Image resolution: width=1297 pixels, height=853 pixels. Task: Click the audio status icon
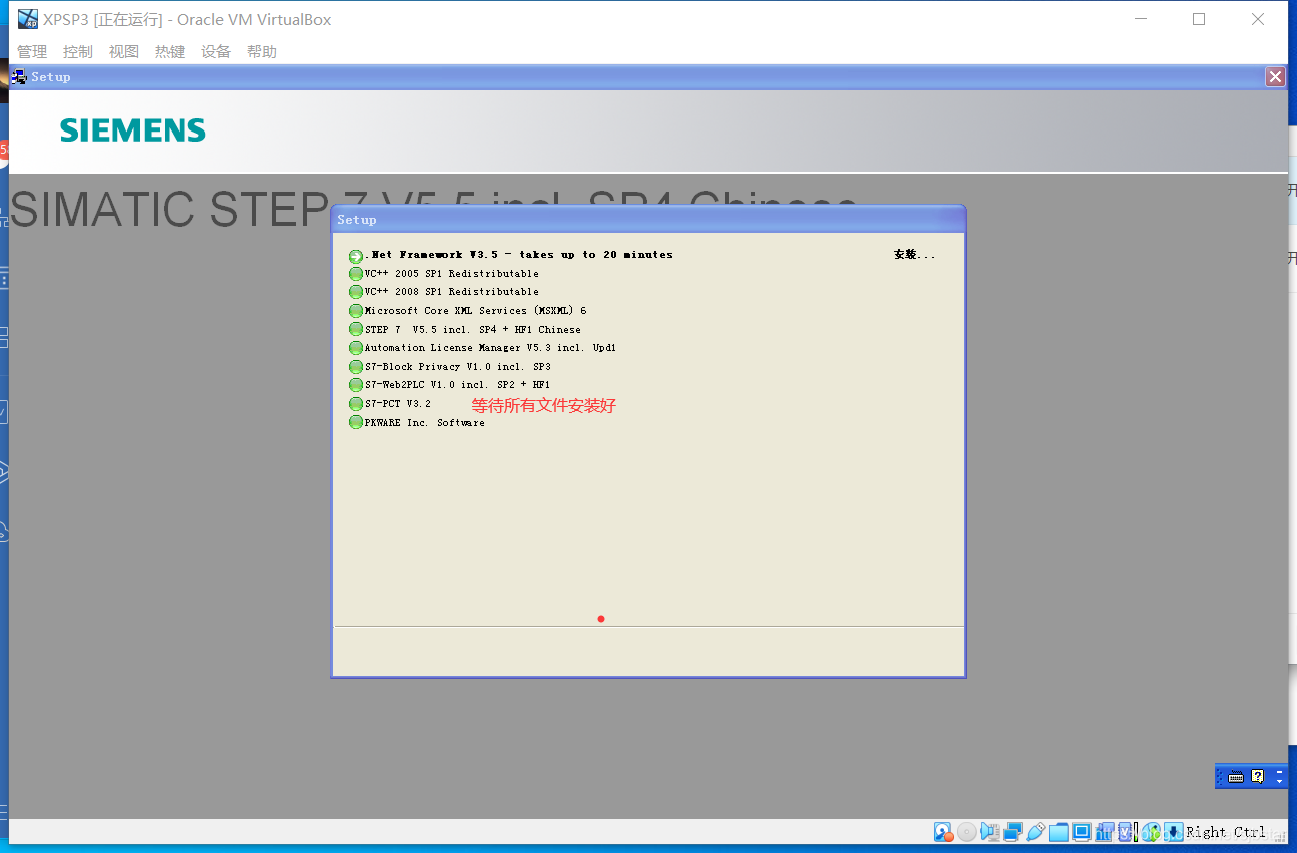click(989, 832)
